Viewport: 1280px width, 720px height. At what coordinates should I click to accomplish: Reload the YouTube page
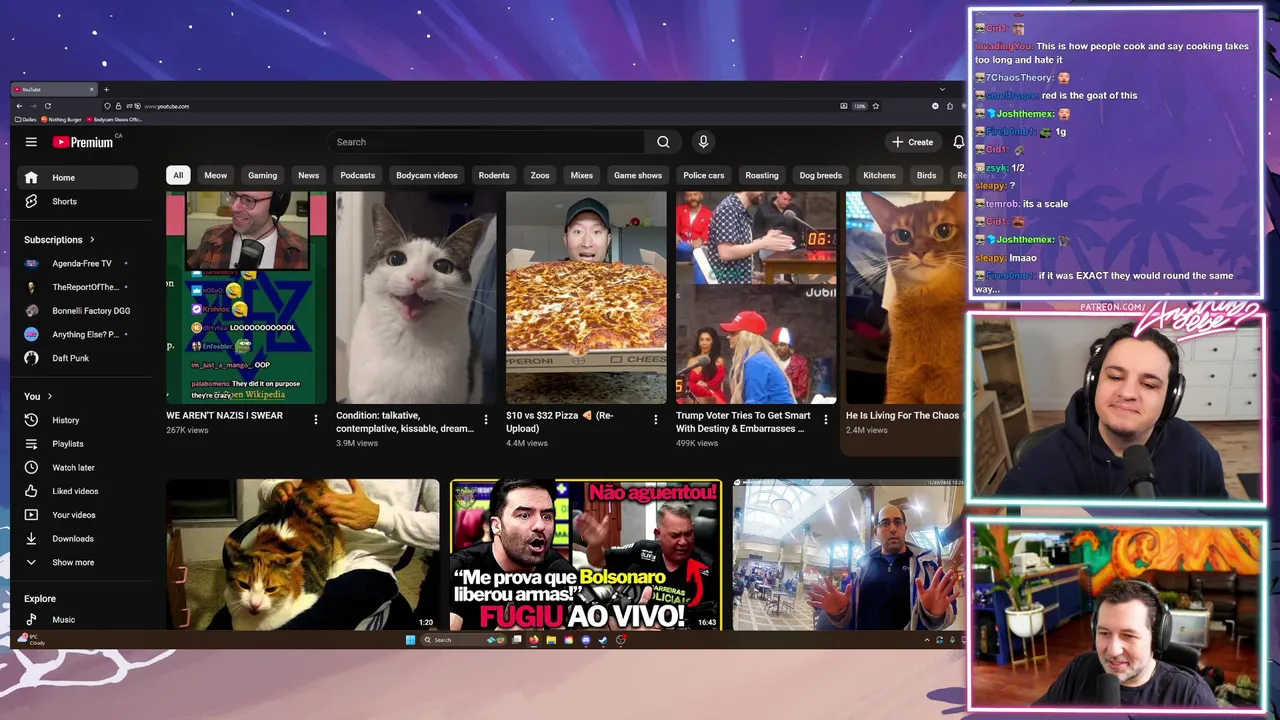[x=46, y=106]
